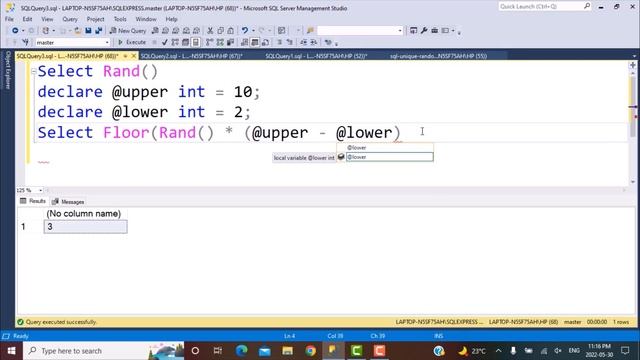Image resolution: width=640 pixels, height=360 pixels.
Task: Open the Help menu
Action: [171, 19]
